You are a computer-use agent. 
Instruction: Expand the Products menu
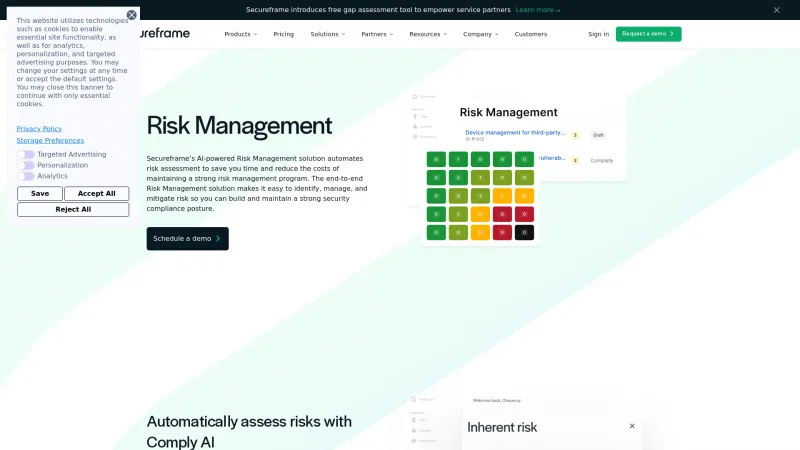pyautogui.click(x=241, y=34)
